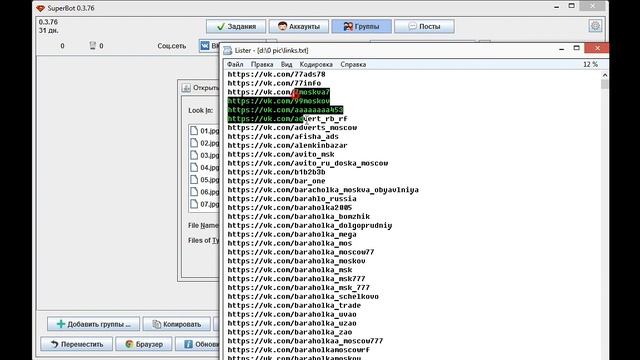Select file 05.jpg in the dialog

click(205, 180)
